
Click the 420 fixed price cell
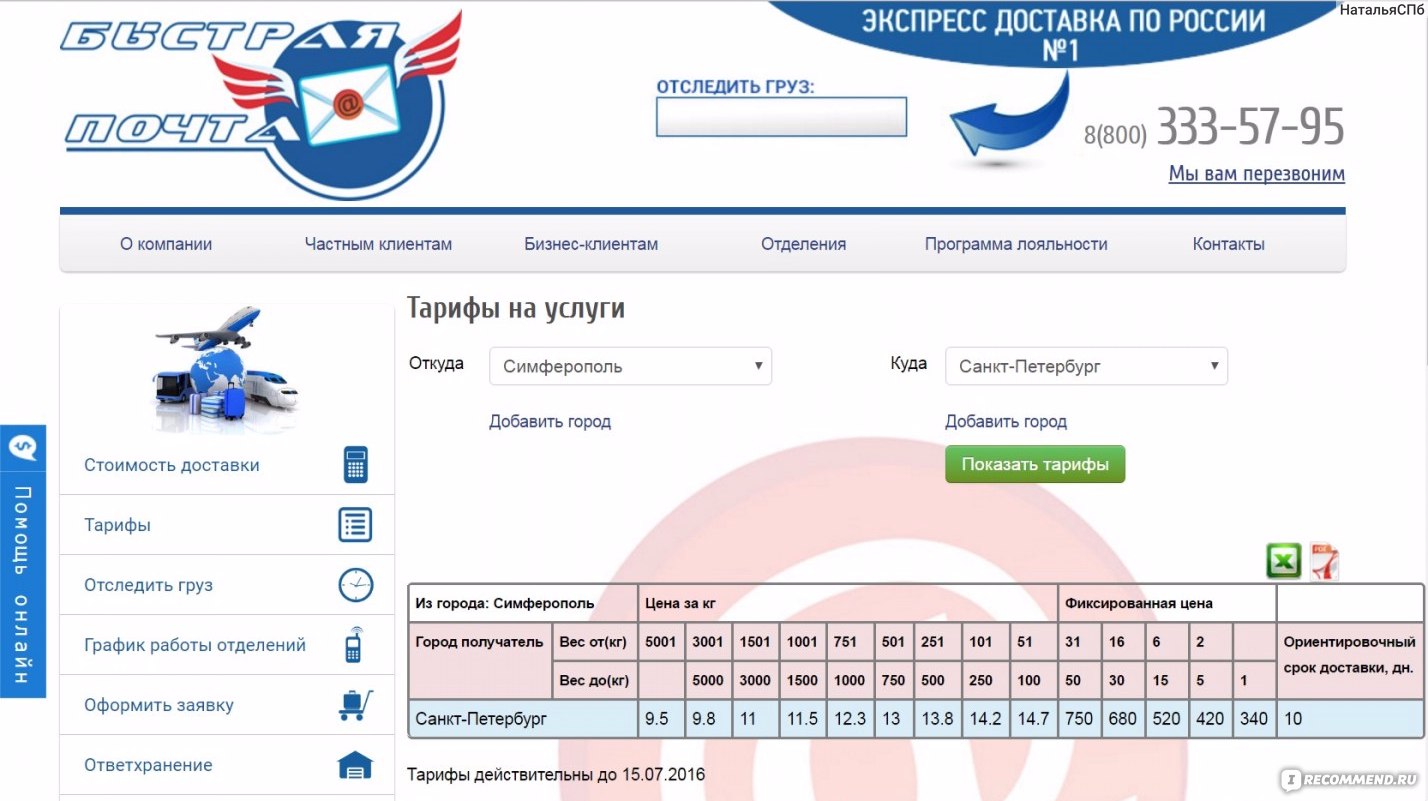point(1211,719)
